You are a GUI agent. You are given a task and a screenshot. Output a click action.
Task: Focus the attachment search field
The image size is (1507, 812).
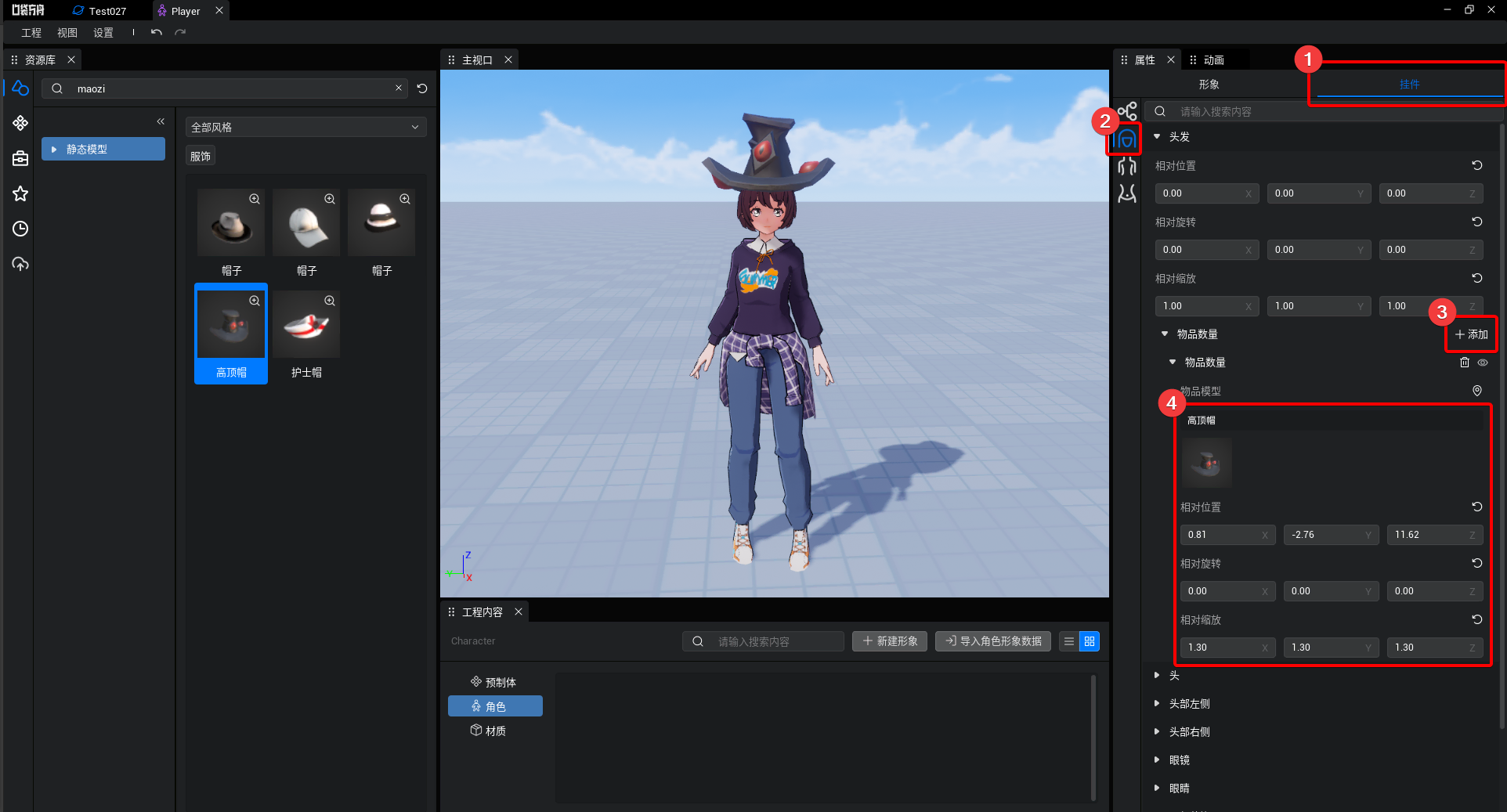pyautogui.click(x=1324, y=111)
